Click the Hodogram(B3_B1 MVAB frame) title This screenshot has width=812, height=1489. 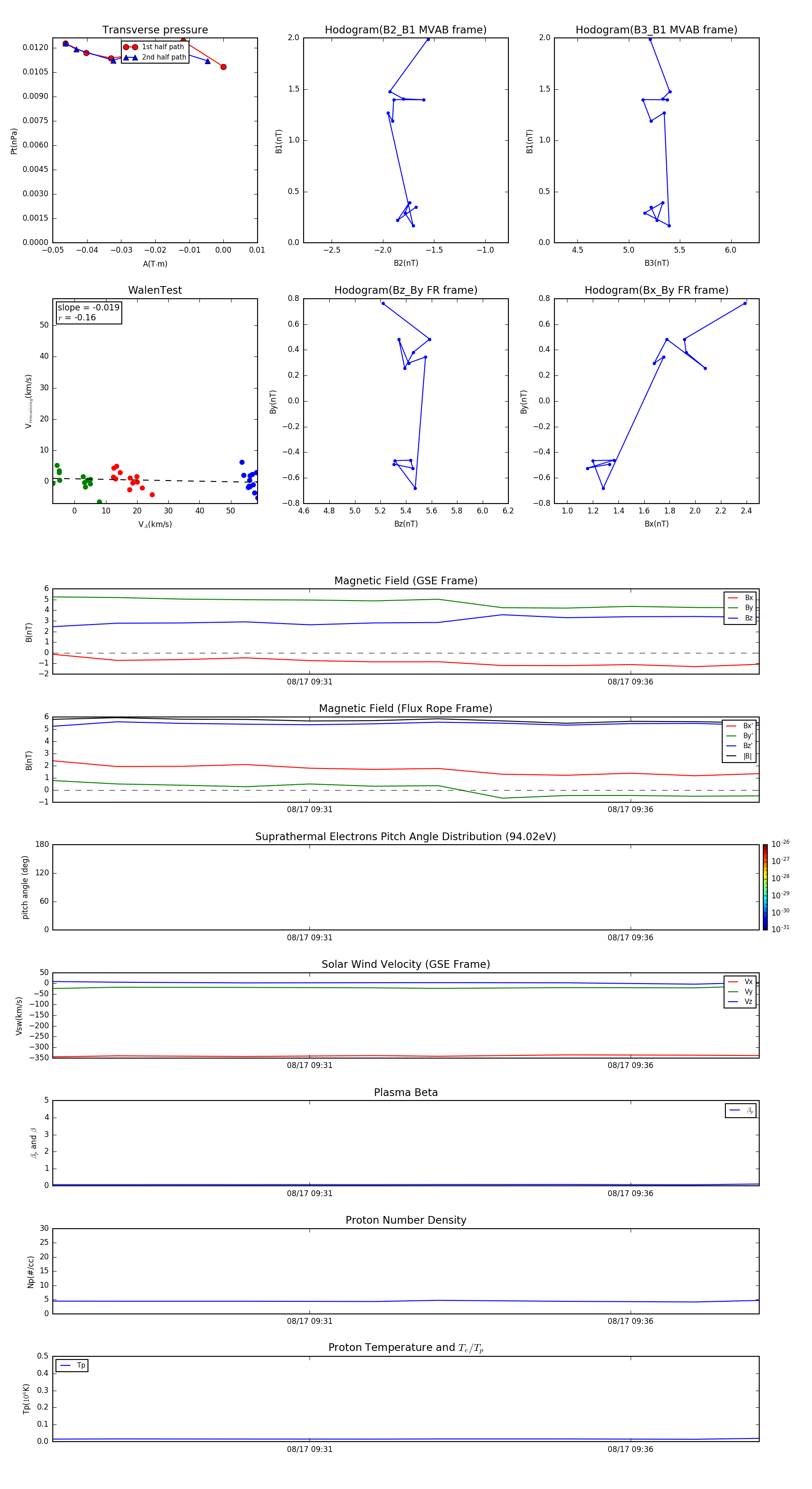(656, 30)
